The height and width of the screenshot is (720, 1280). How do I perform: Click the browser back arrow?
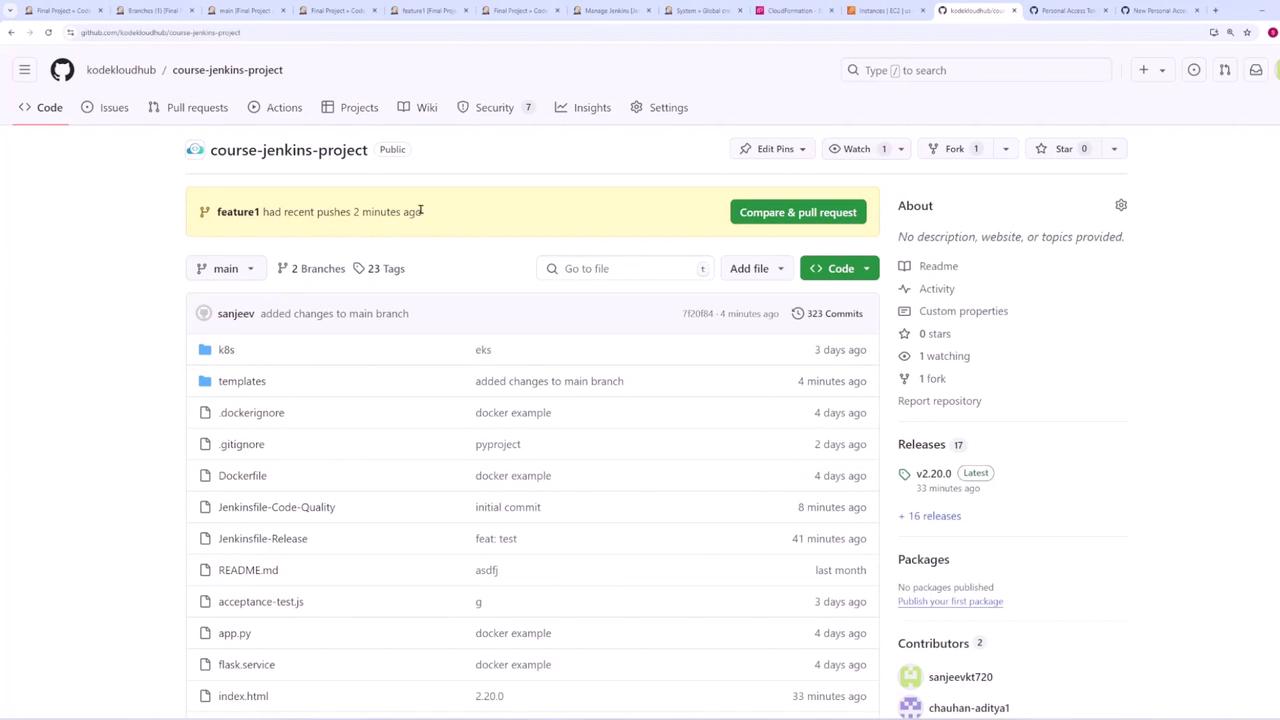point(11,32)
